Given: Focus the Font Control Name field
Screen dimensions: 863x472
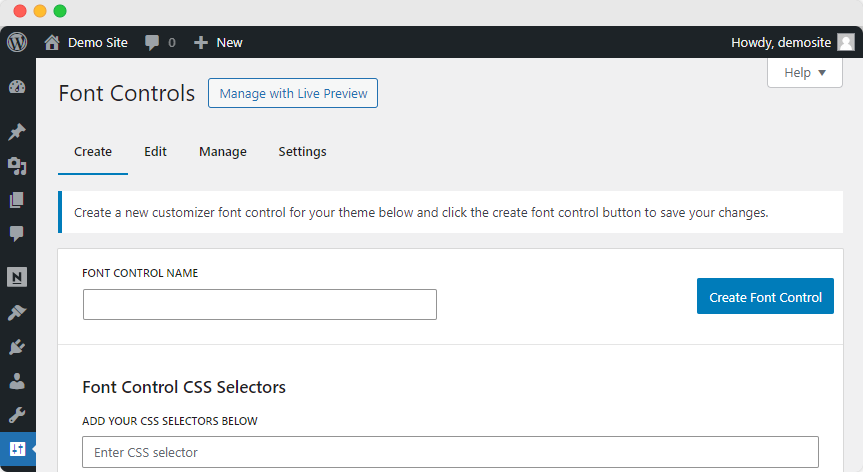Looking at the screenshot, I should (x=260, y=304).
